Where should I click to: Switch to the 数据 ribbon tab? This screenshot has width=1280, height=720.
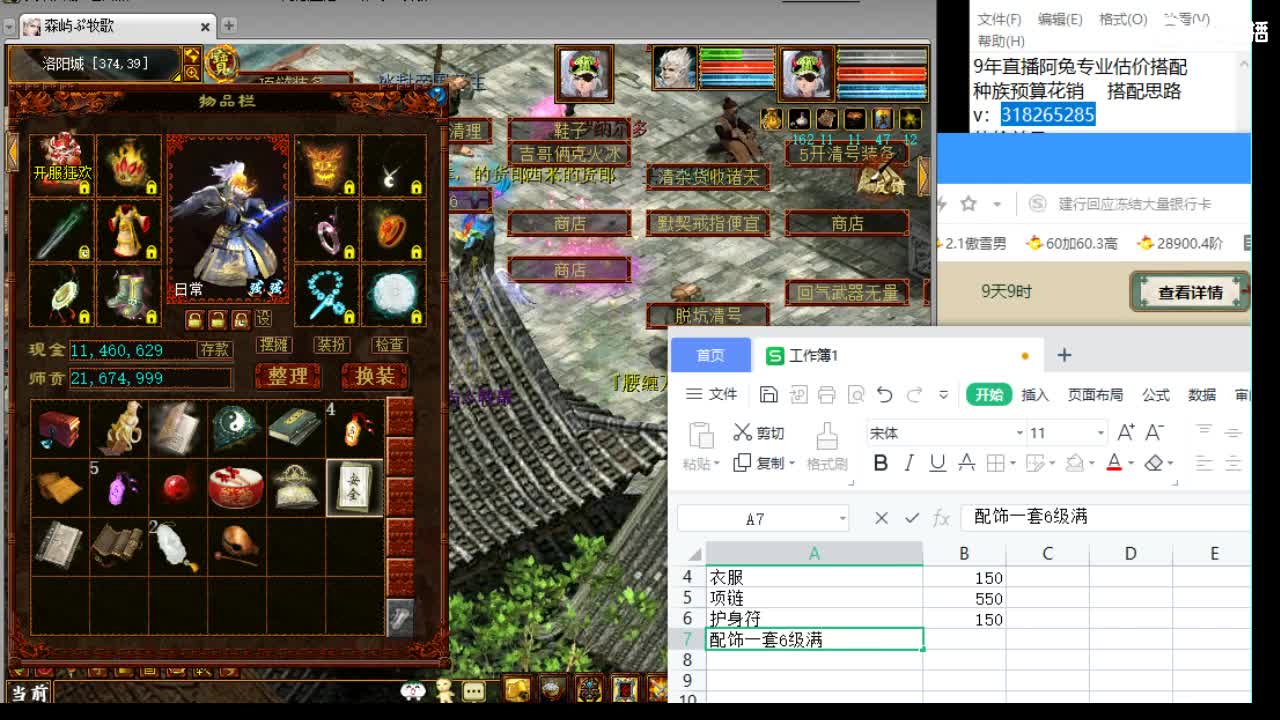(1202, 395)
